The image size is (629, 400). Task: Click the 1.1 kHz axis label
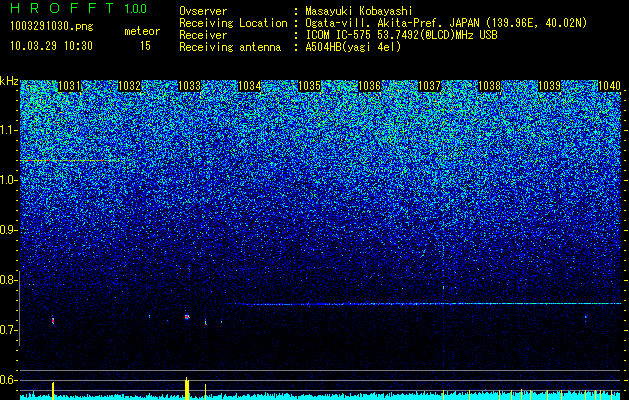click(x=8, y=130)
